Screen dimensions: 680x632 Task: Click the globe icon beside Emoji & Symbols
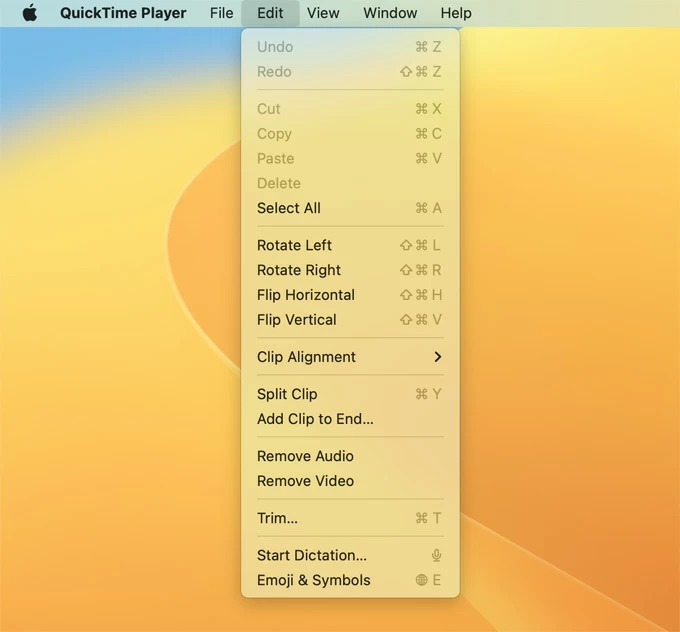(422, 581)
